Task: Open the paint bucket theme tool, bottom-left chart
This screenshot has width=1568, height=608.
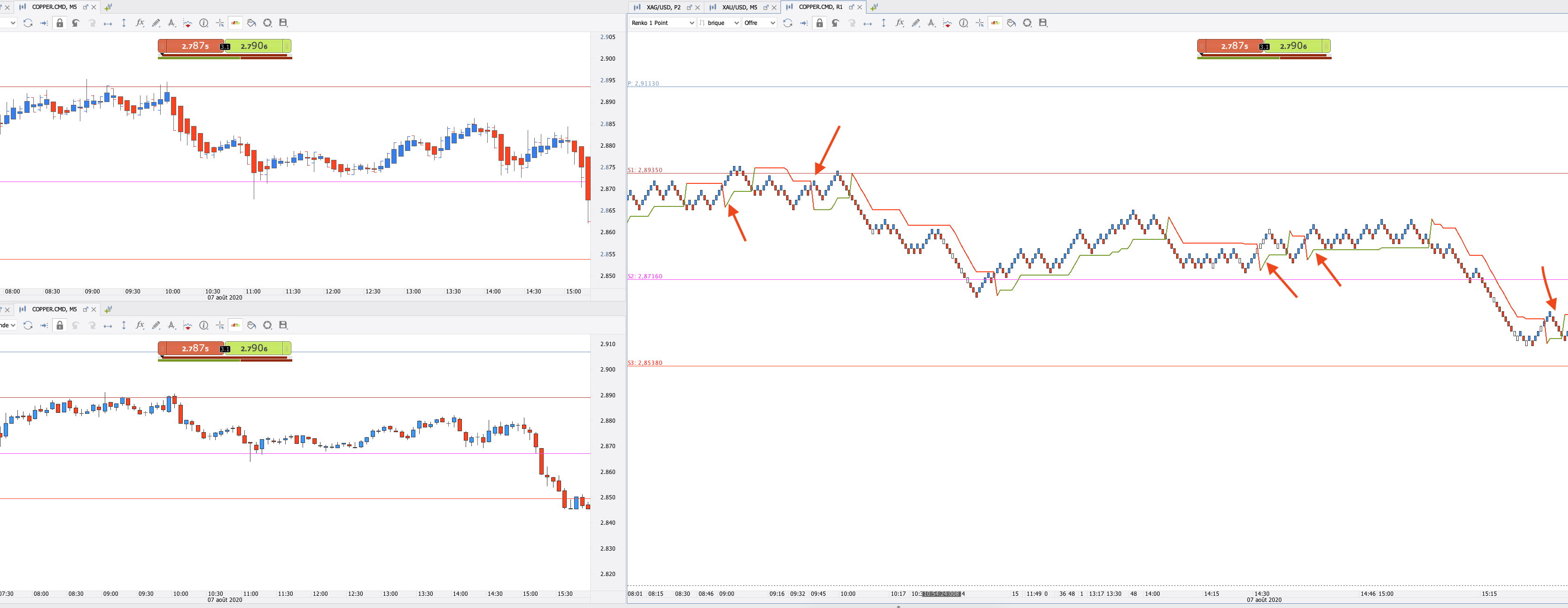Action: point(251,325)
